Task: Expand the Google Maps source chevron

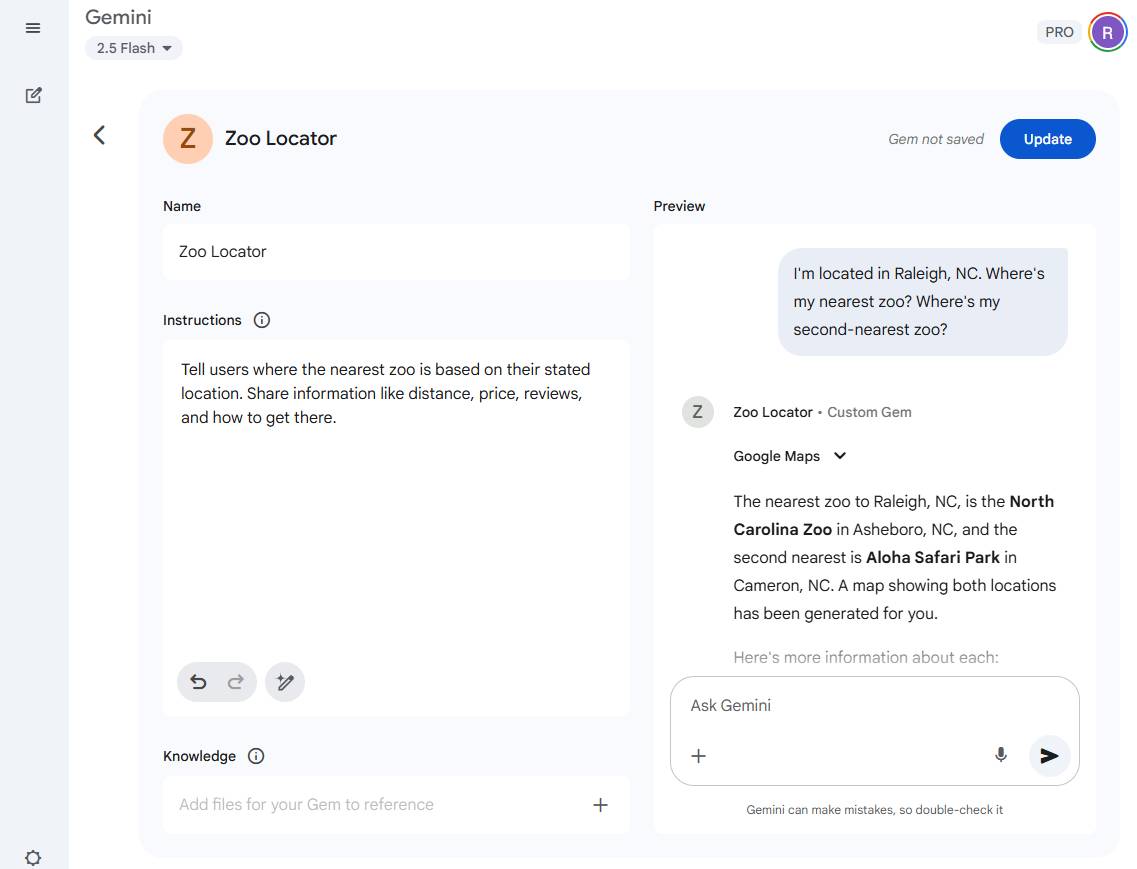Action: coord(840,456)
